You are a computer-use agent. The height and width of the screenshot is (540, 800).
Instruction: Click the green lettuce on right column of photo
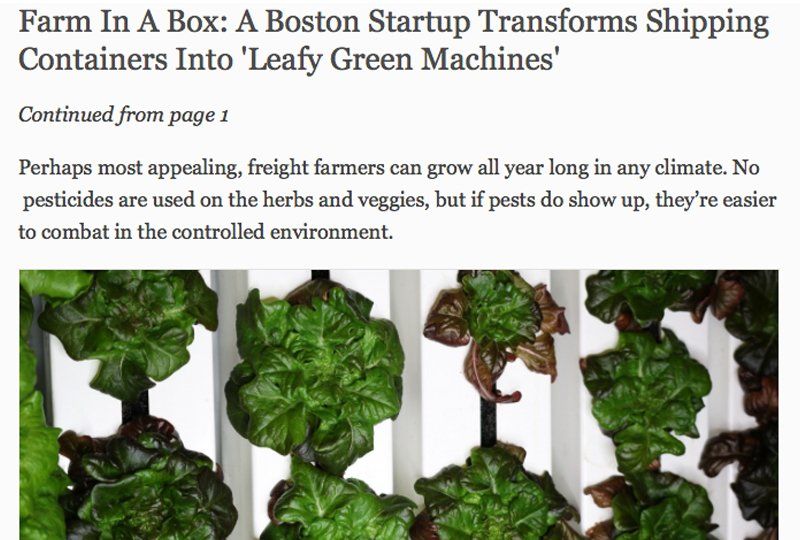(646, 393)
